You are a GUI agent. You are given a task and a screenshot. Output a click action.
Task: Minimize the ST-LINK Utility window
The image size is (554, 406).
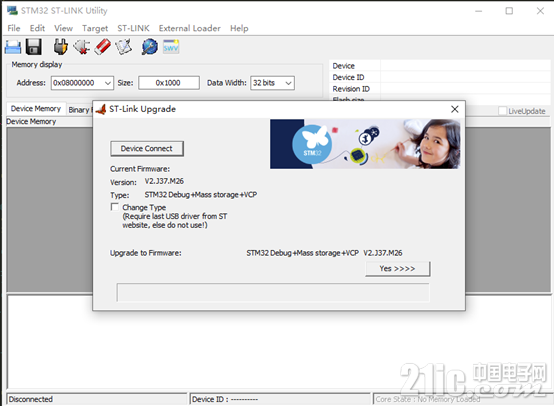pyautogui.click(x=478, y=11)
